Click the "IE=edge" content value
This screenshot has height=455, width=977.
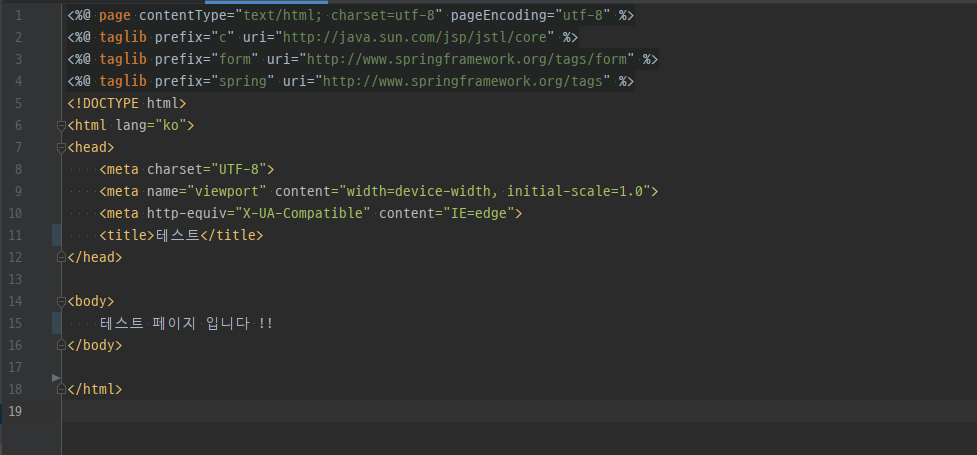pos(479,213)
